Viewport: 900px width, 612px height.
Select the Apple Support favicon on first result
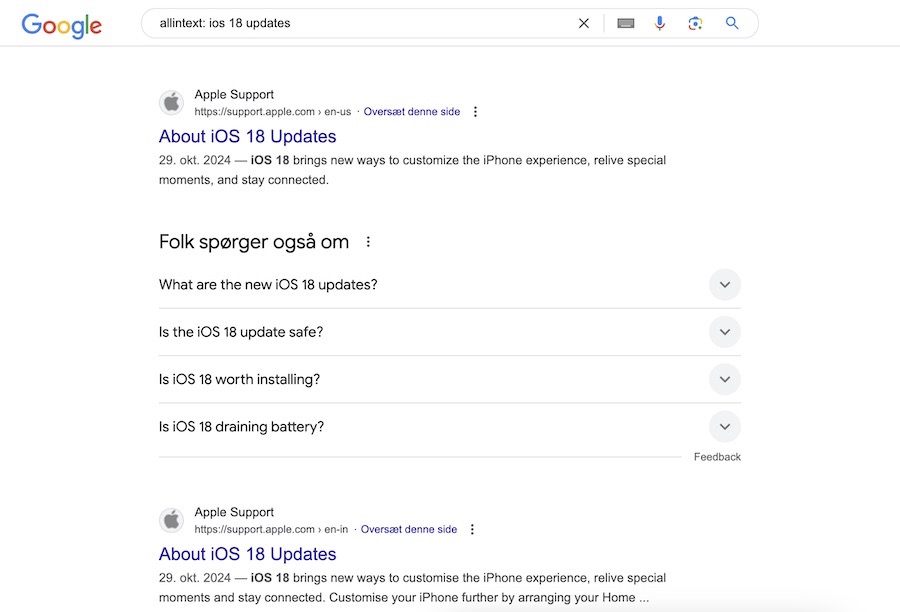coord(171,102)
